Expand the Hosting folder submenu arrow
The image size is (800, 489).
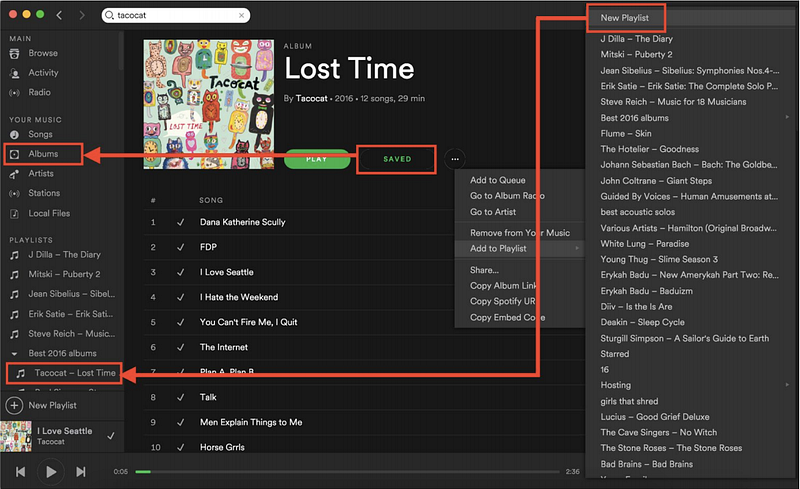coord(787,385)
